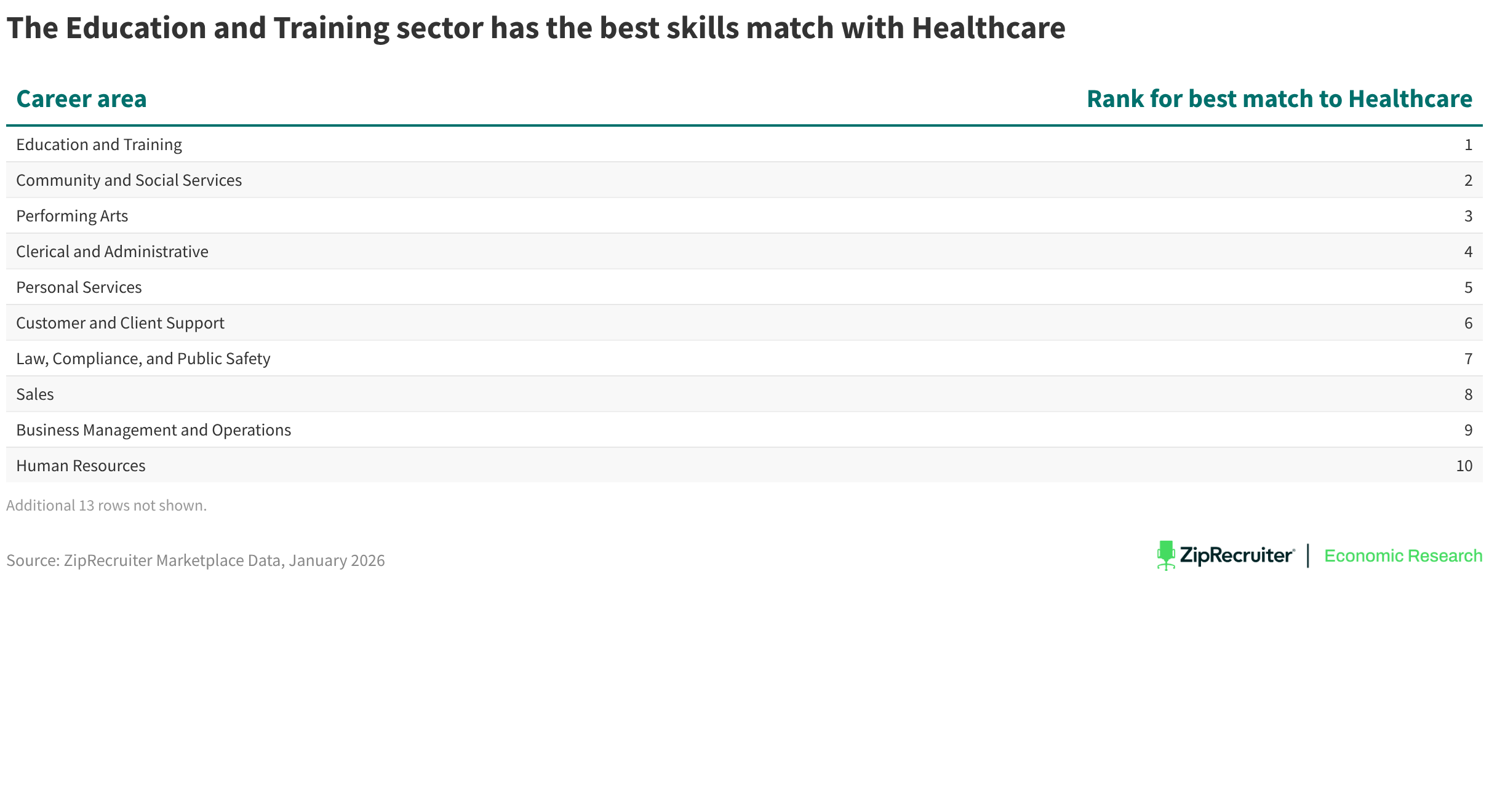
Task: Click the rank 1 cell
Action: click(1468, 145)
